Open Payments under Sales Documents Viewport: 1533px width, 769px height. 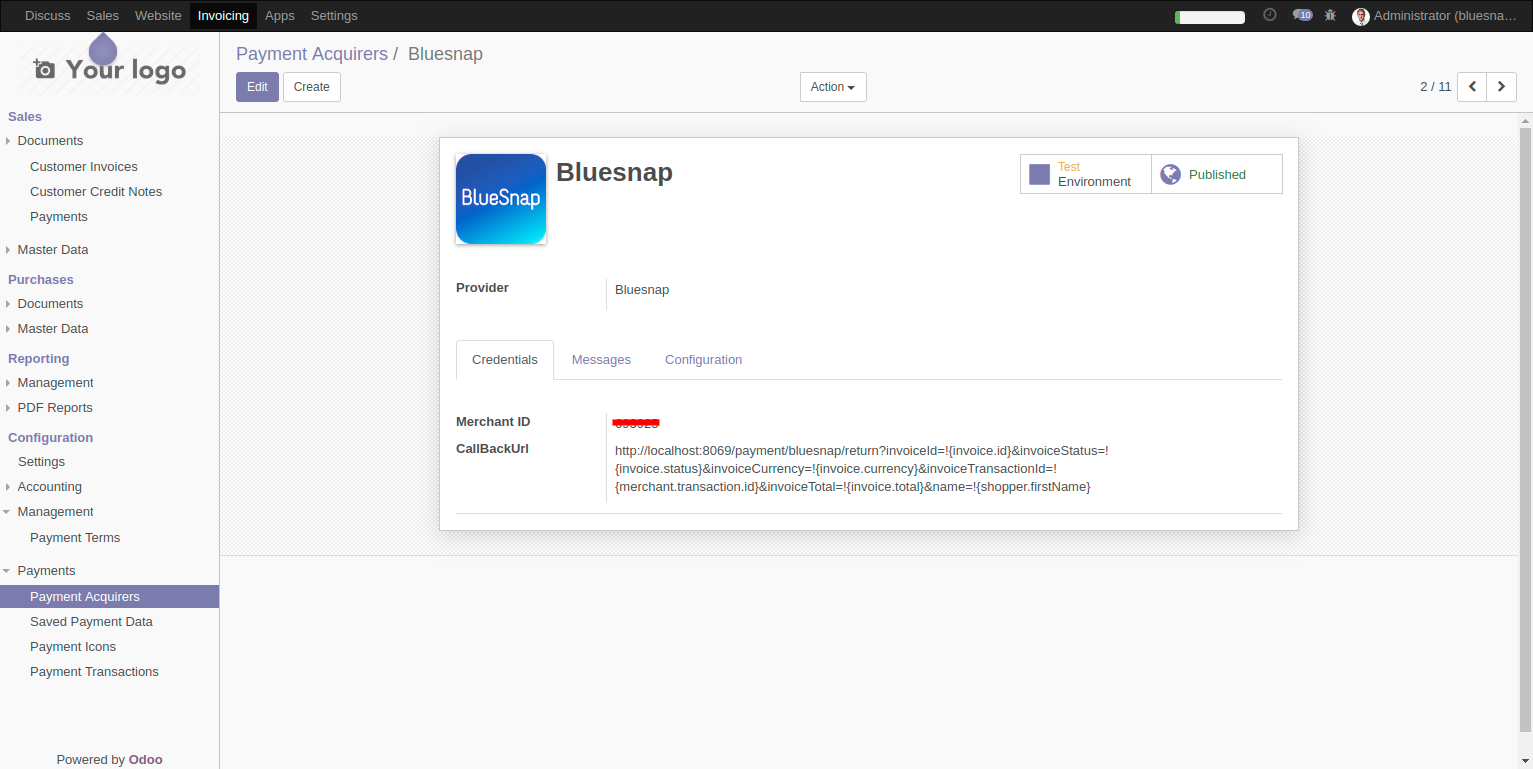59,217
